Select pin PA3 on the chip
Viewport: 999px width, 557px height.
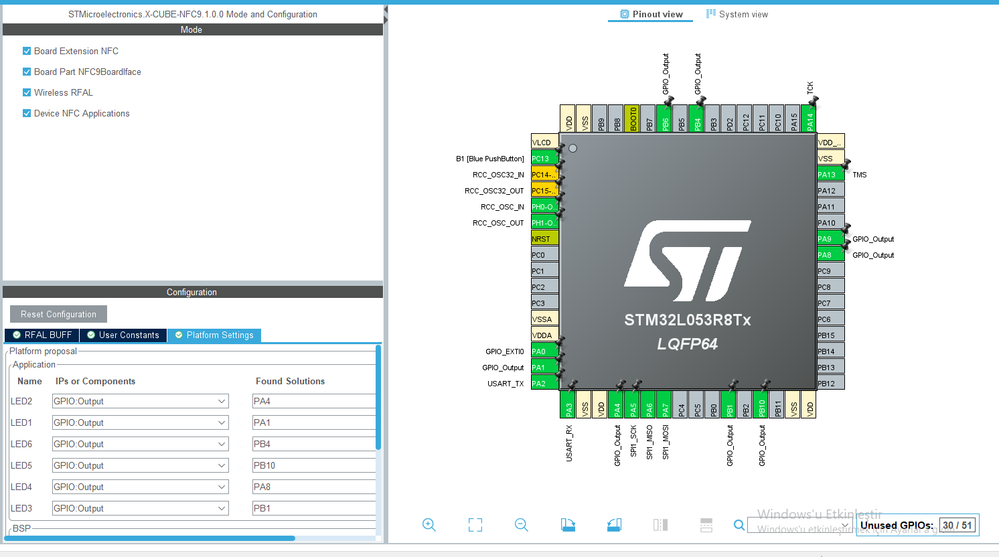pos(568,404)
